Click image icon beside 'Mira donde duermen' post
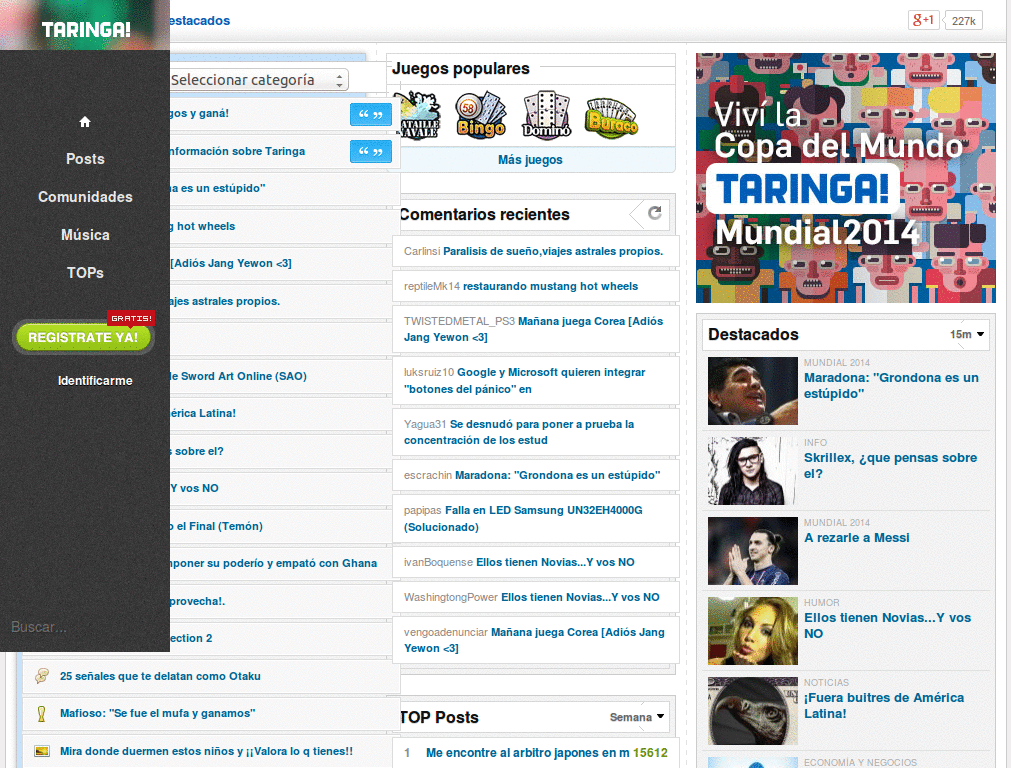Viewport: 1024px width, 768px height. point(42,751)
